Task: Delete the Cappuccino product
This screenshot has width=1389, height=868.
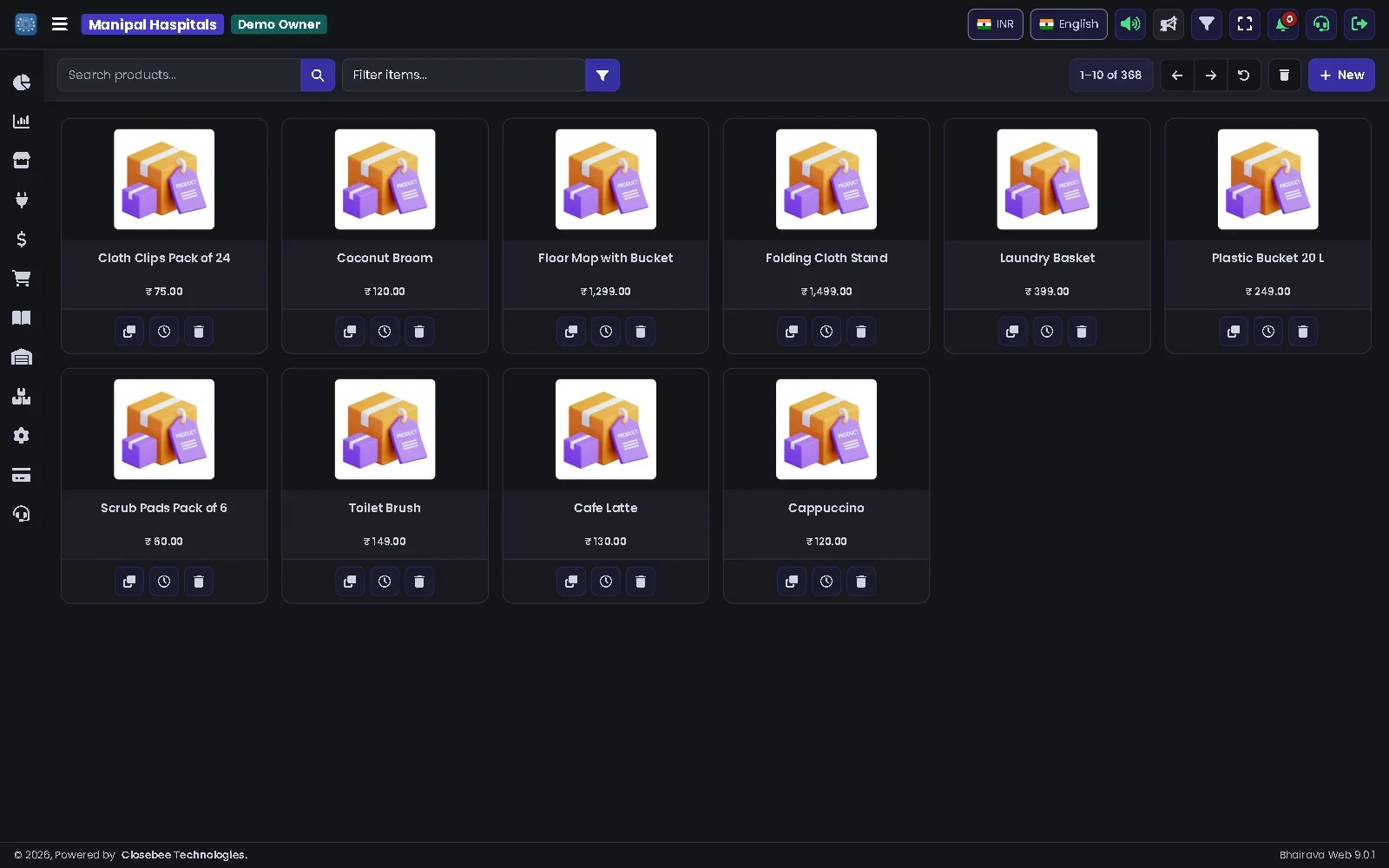Action: tap(861, 582)
